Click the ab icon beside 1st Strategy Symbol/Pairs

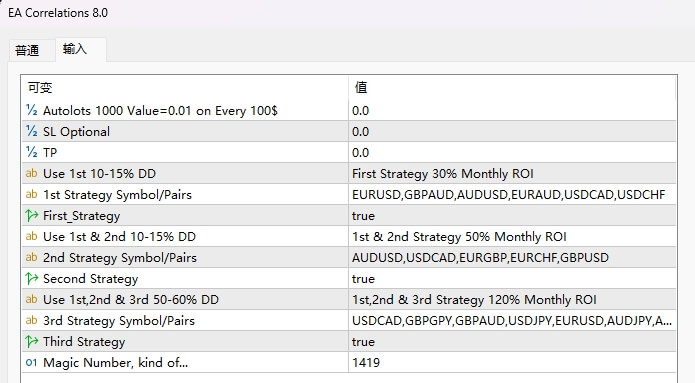click(x=31, y=194)
